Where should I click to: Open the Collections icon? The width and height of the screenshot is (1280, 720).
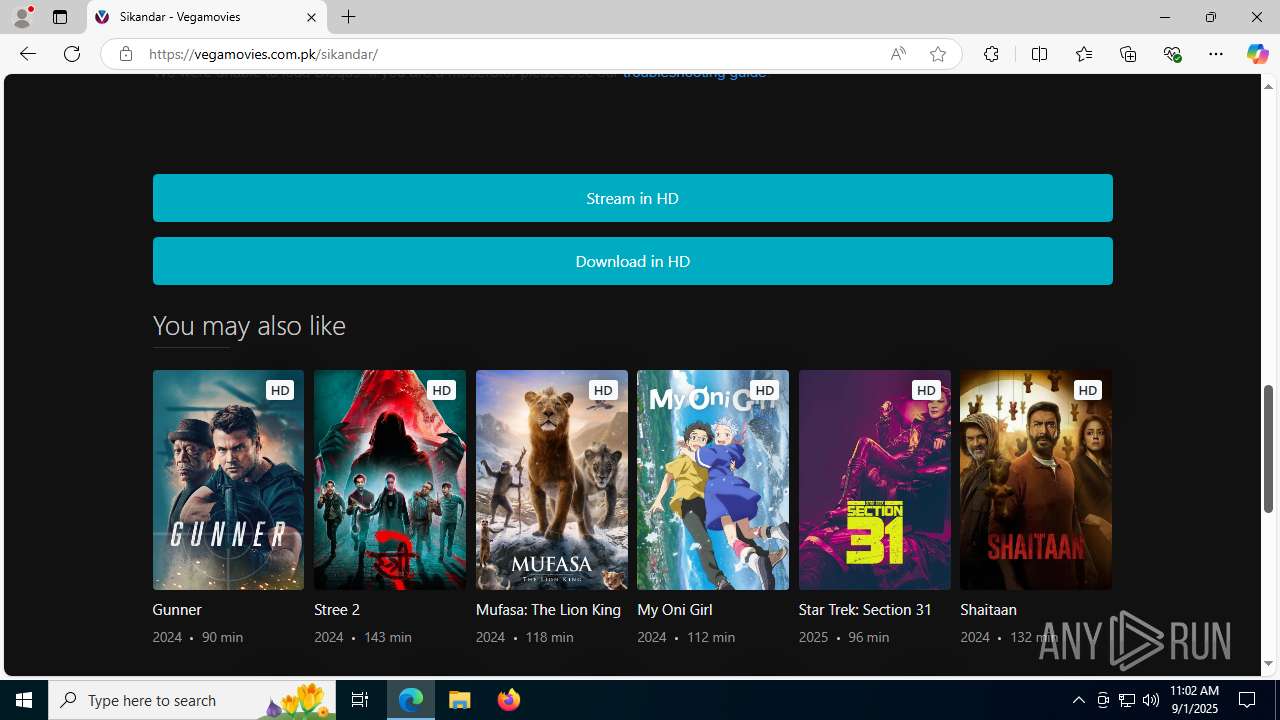point(1128,54)
